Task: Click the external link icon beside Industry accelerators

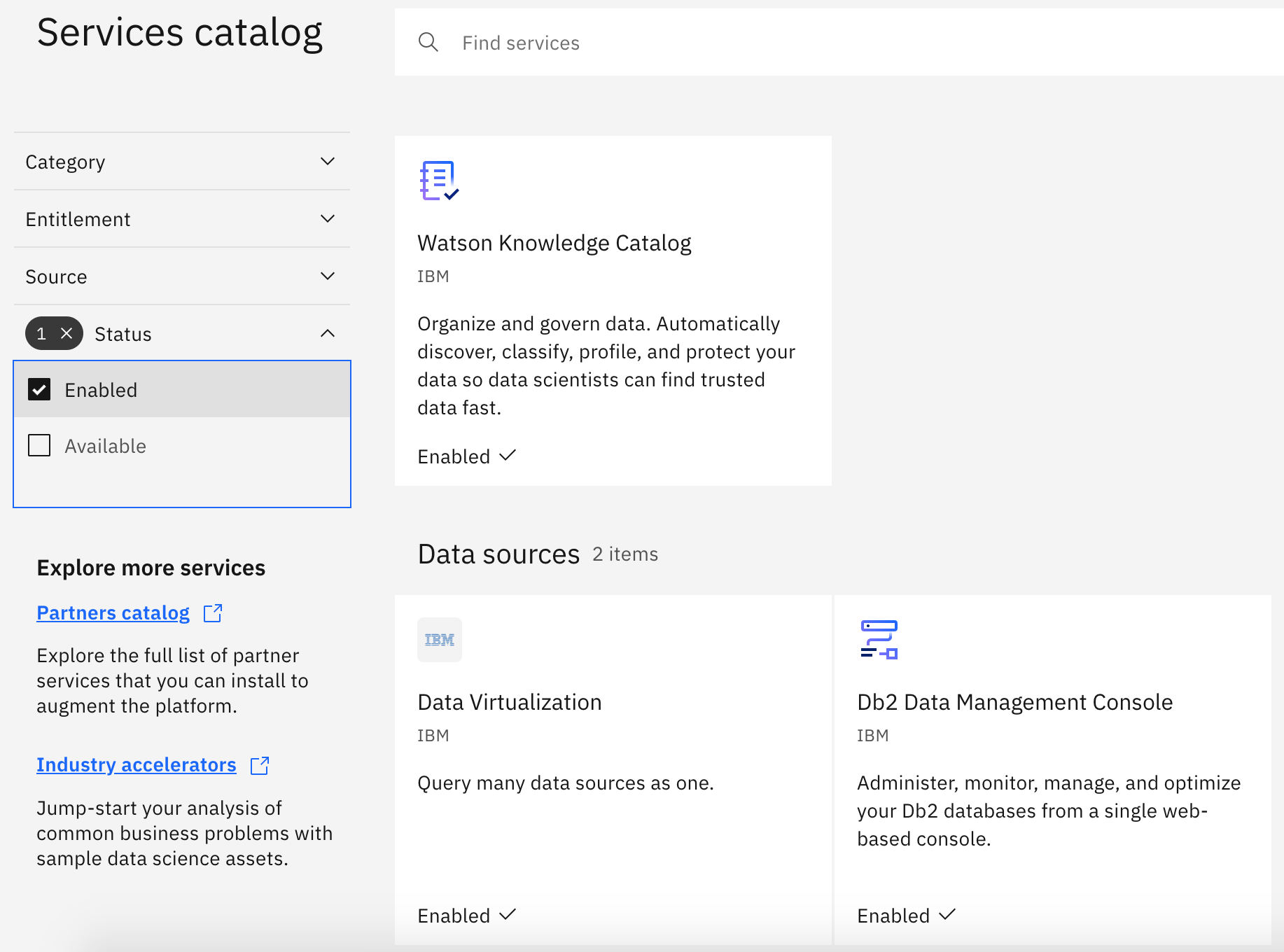Action: click(x=260, y=765)
